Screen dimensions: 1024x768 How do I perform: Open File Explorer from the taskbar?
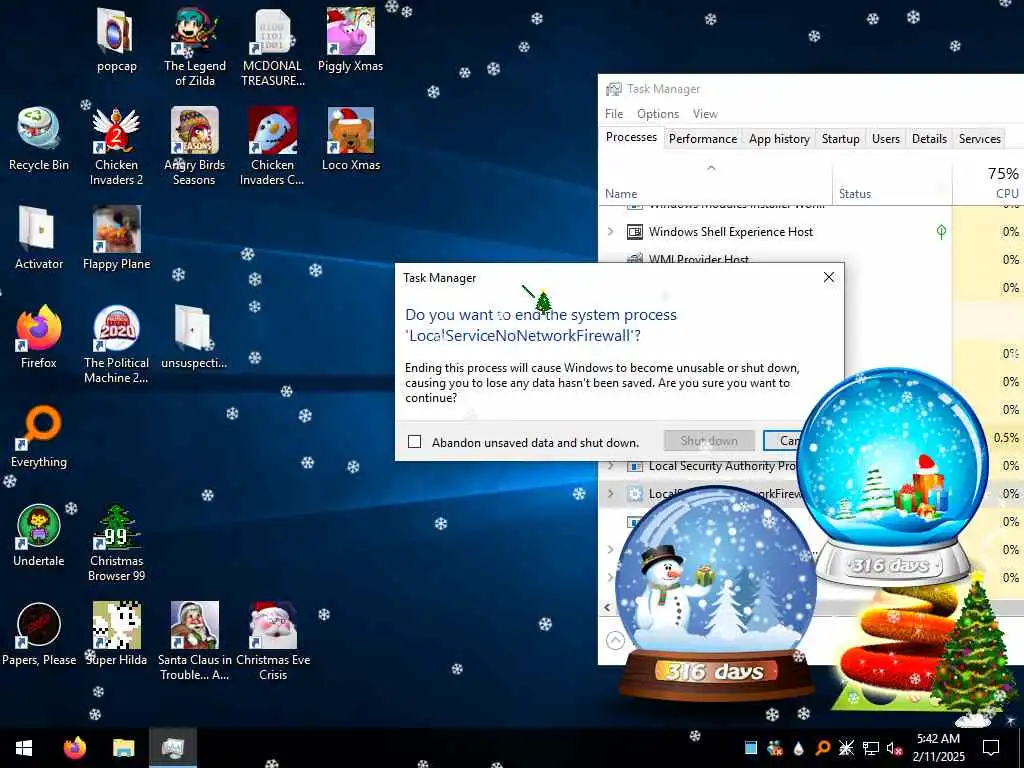coord(123,747)
